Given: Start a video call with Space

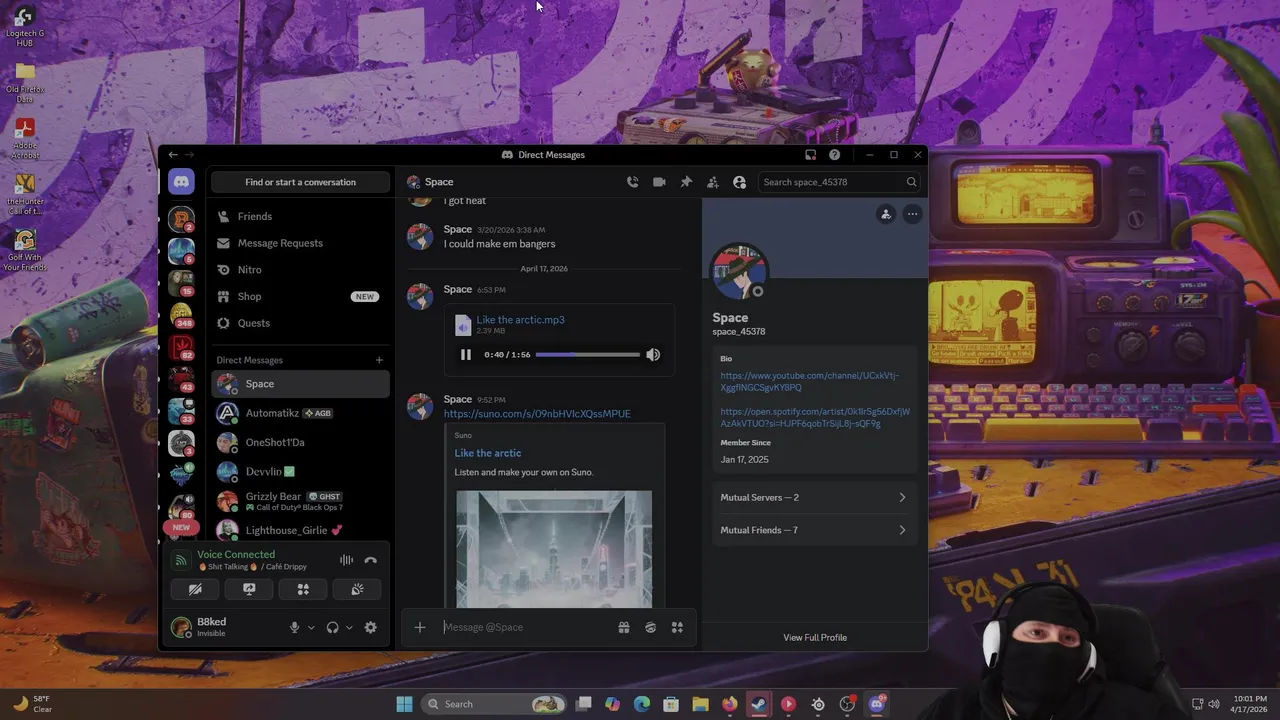Looking at the screenshot, I should (x=659, y=182).
